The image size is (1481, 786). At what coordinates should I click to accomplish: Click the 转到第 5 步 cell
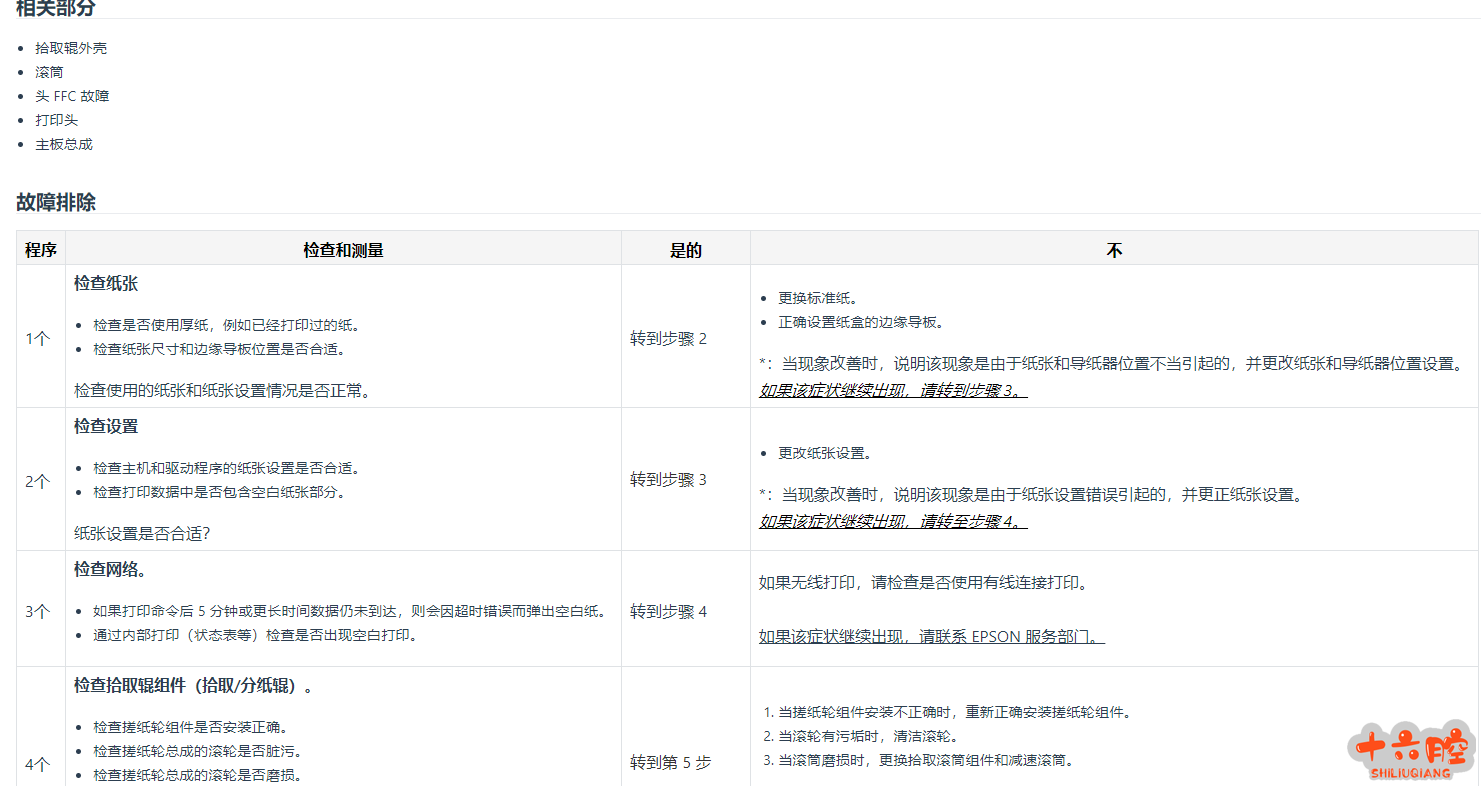click(x=670, y=762)
